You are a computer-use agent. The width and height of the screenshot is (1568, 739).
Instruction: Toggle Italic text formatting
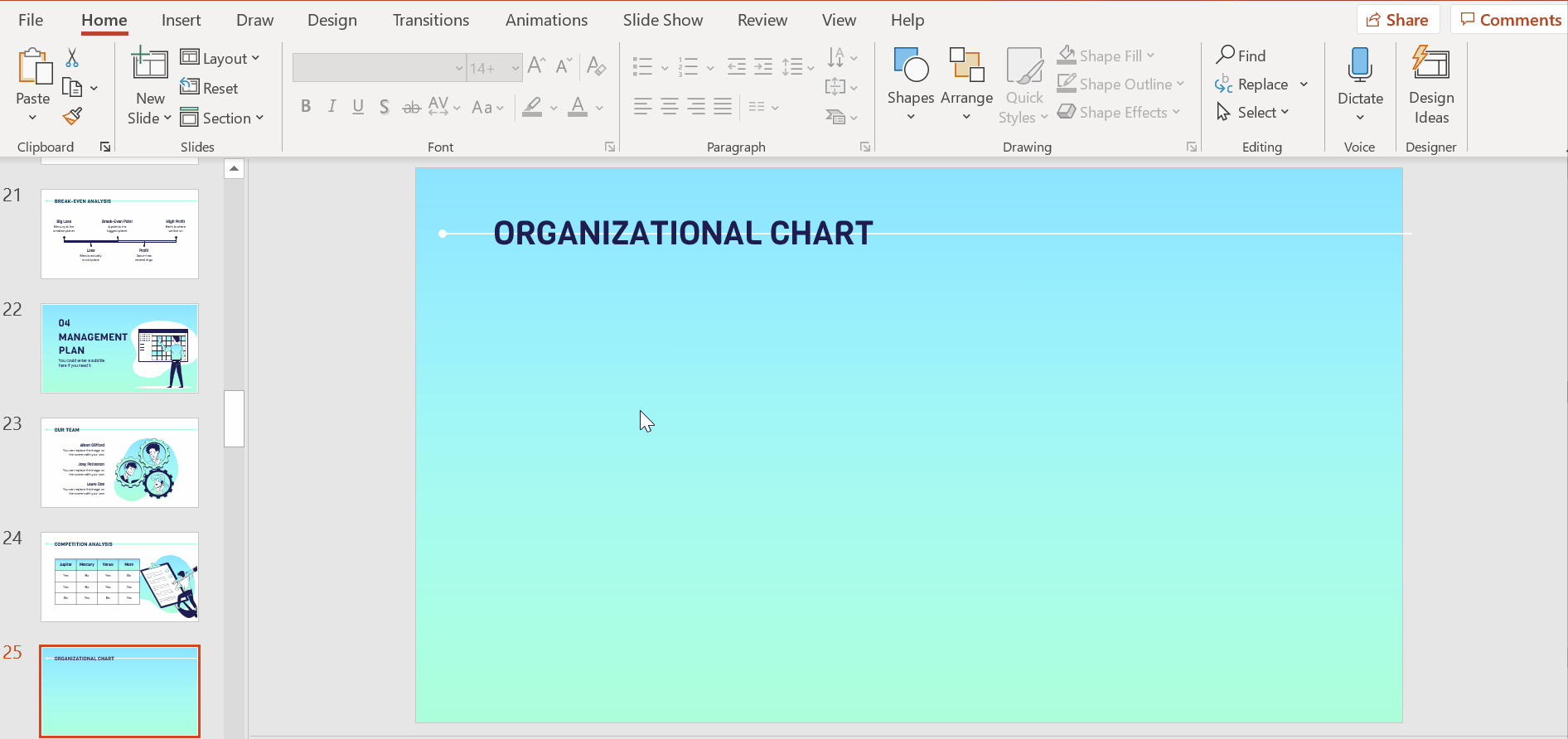[x=332, y=107]
